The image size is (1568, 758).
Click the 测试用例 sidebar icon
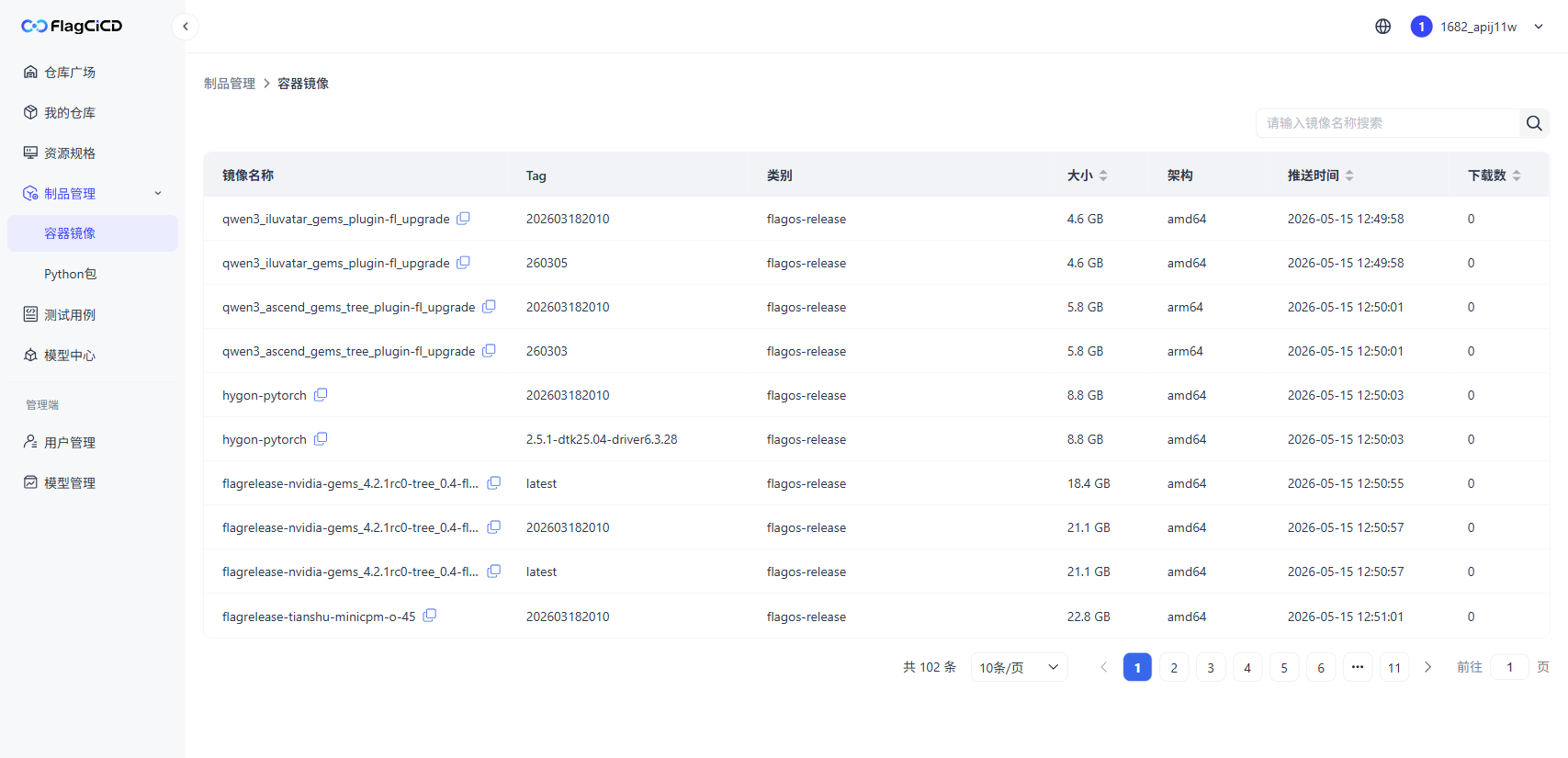pyautogui.click(x=30, y=314)
